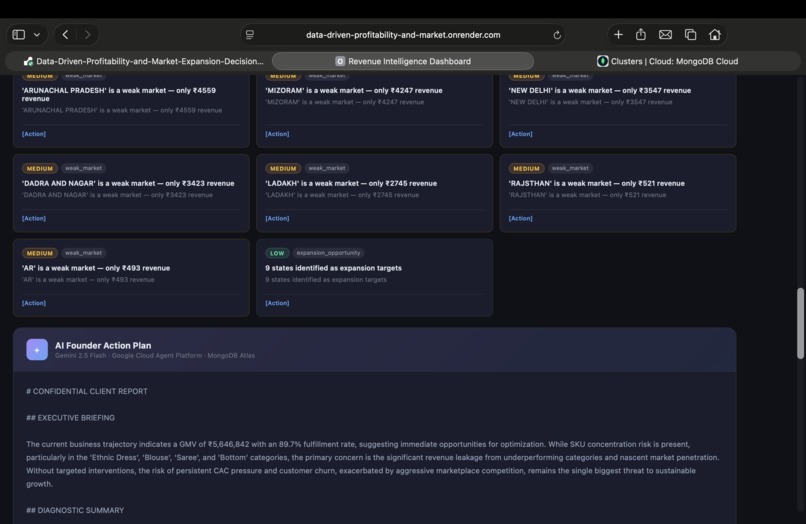
Task: Click [Action] on MIZORAM card
Action: pos(277,134)
